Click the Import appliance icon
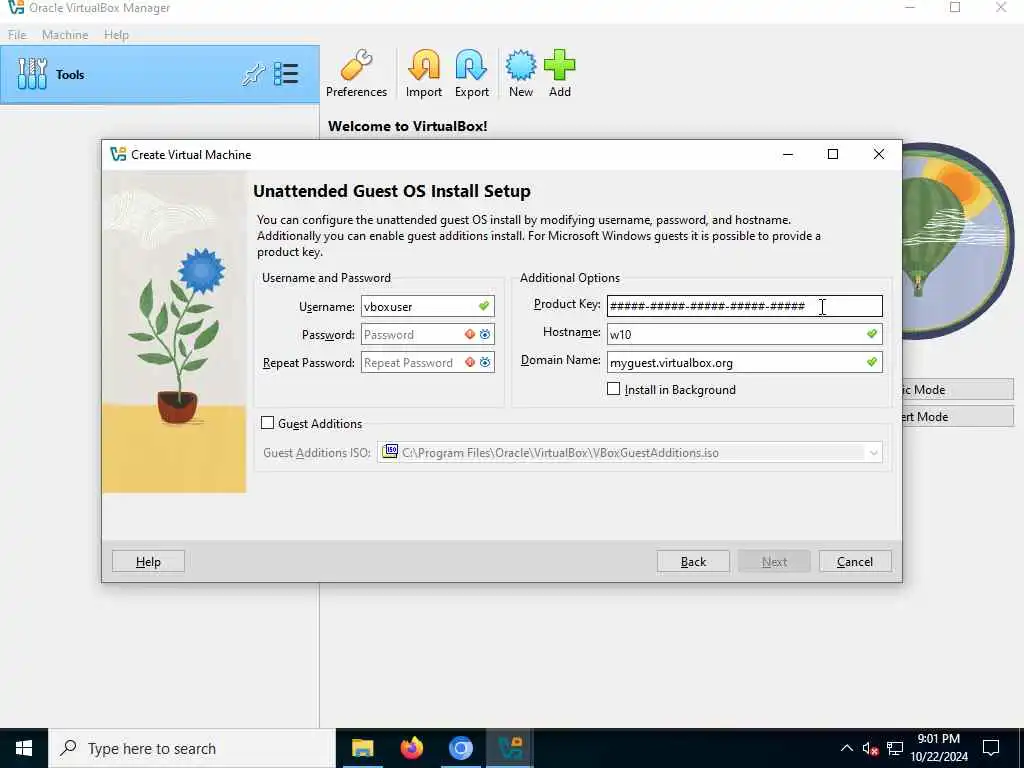This screenshot has width=1024, height=768. 424,74
